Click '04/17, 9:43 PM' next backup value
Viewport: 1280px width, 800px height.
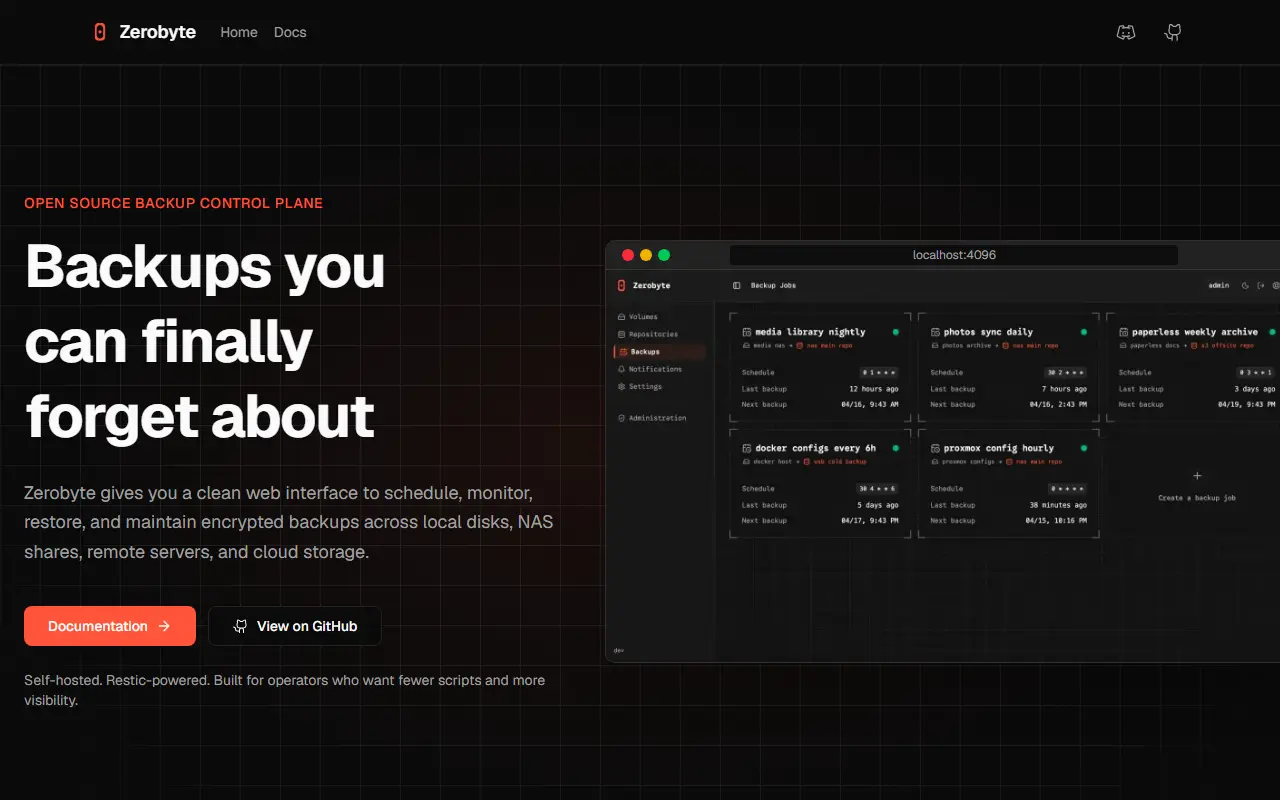pyautogui.click(x=870, y=521)
